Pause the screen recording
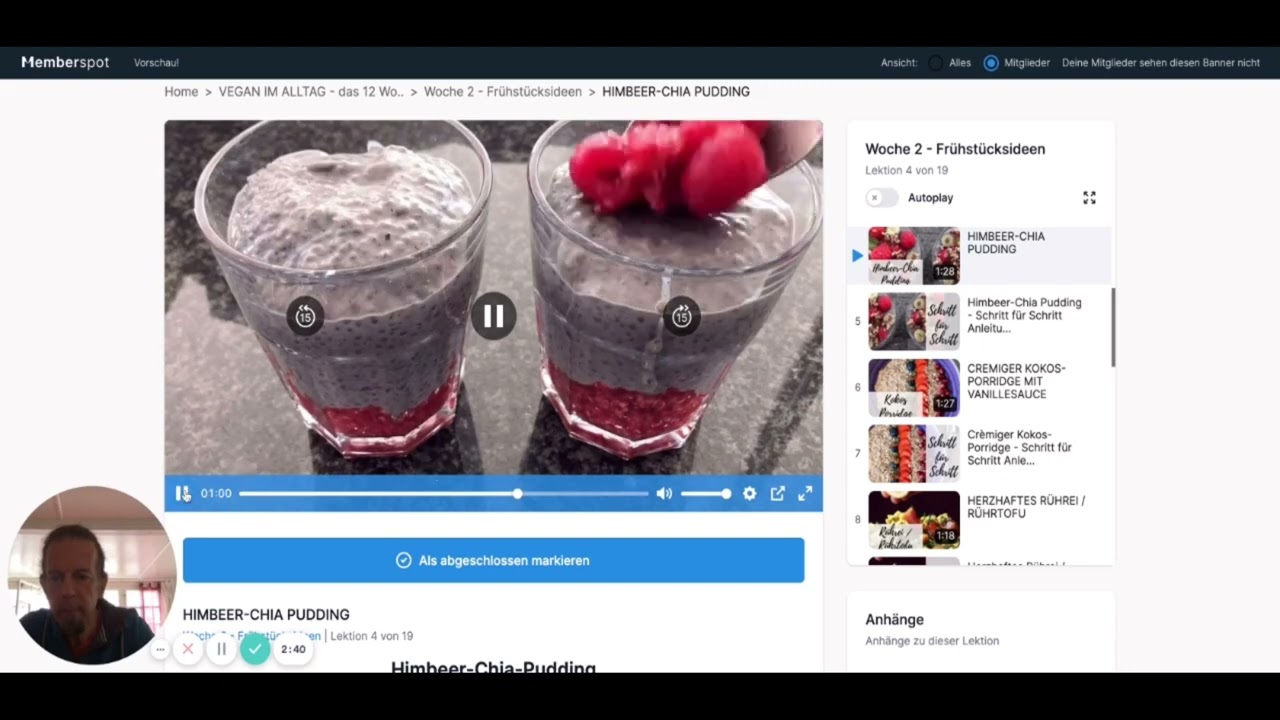The height and width of the screenshot is (720, 1280). [x=221, y=649]
